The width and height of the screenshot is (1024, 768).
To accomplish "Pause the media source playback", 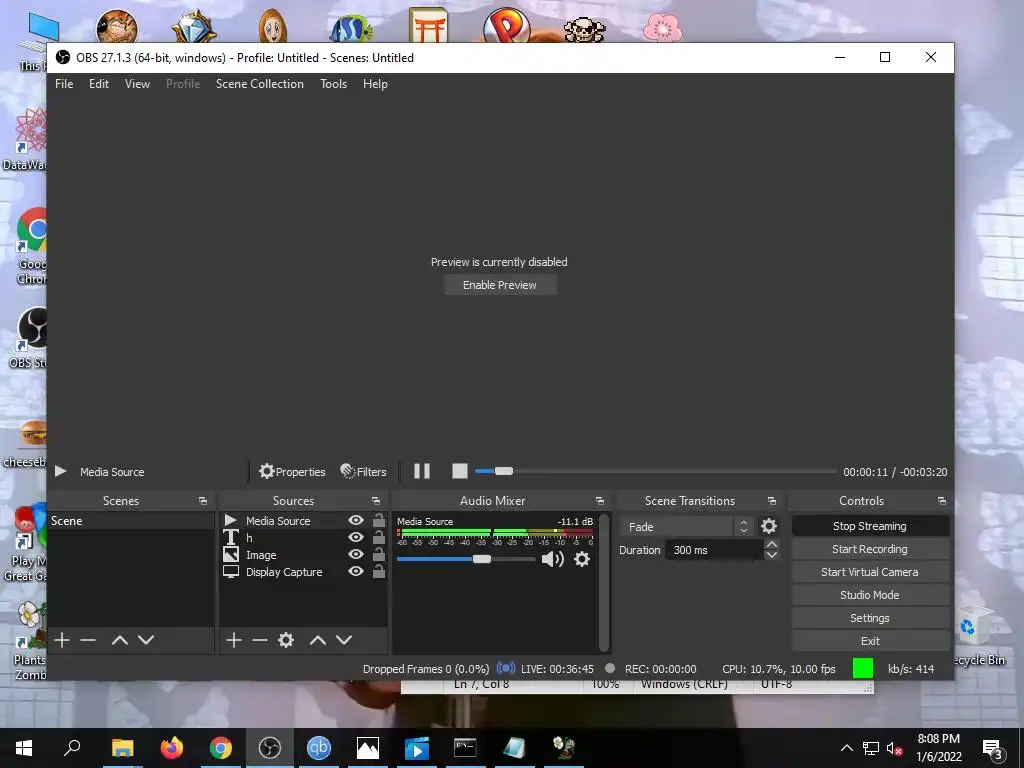I will 422,471.
